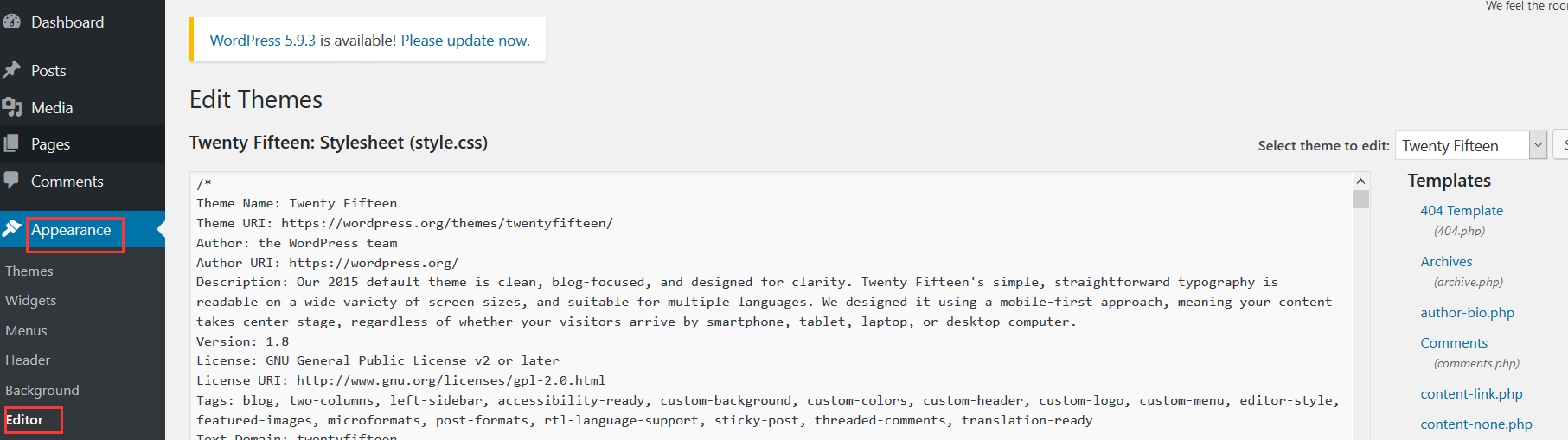Screen dimensions: 1568x440
Task: Click inside the style.css code editor
Action: tap(770, 306)
